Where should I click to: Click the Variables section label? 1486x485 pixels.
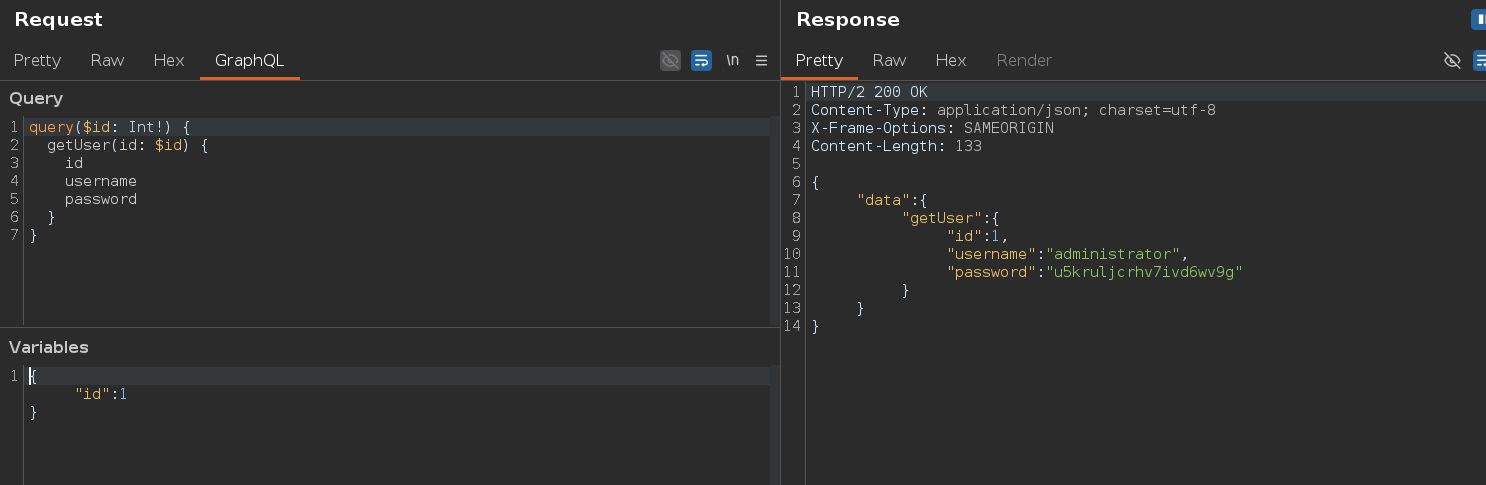pyautogui.click(x=49, y=347)
